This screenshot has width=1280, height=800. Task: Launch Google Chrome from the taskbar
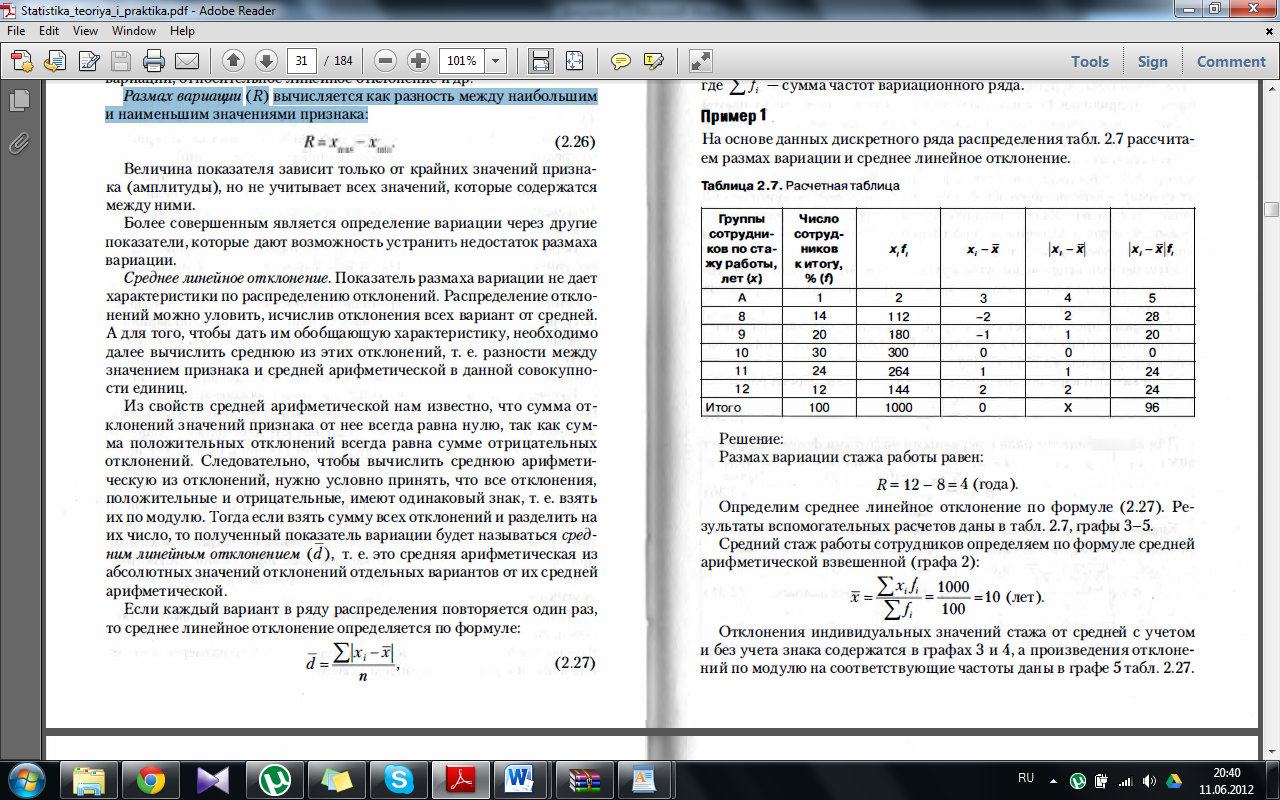[x=150, y=779]
